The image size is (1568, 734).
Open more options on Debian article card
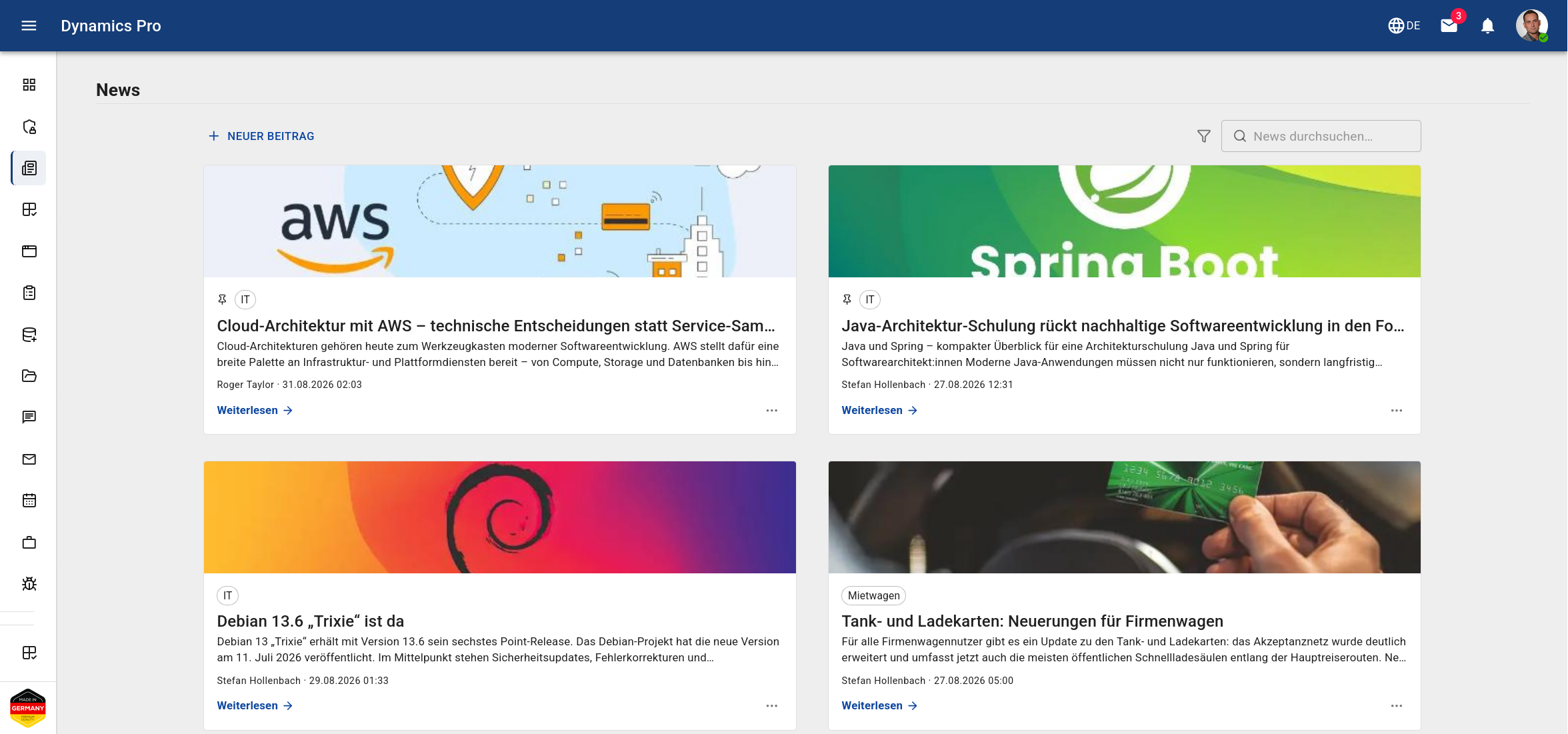pos(771,706)
